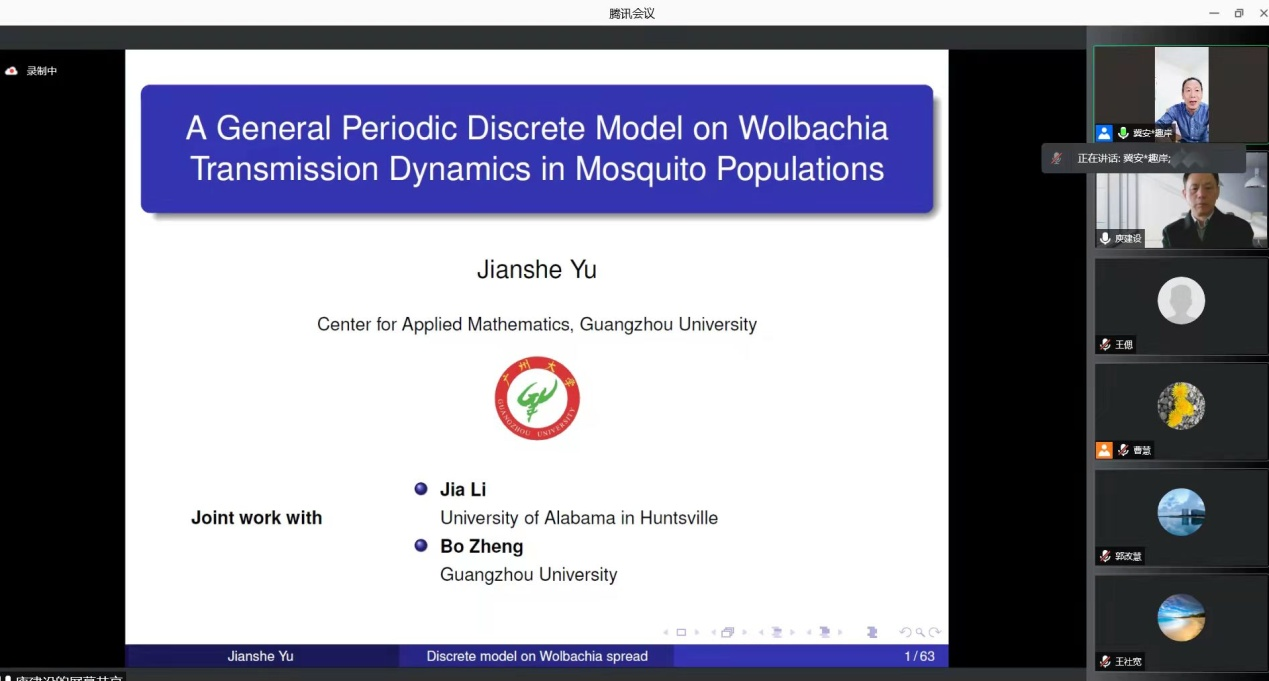Click the beamer redo forward arrow icon

[x=935, y=632]
